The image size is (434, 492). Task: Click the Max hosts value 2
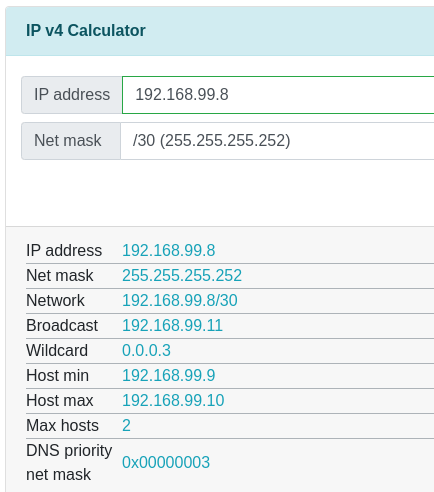point(126,425)
